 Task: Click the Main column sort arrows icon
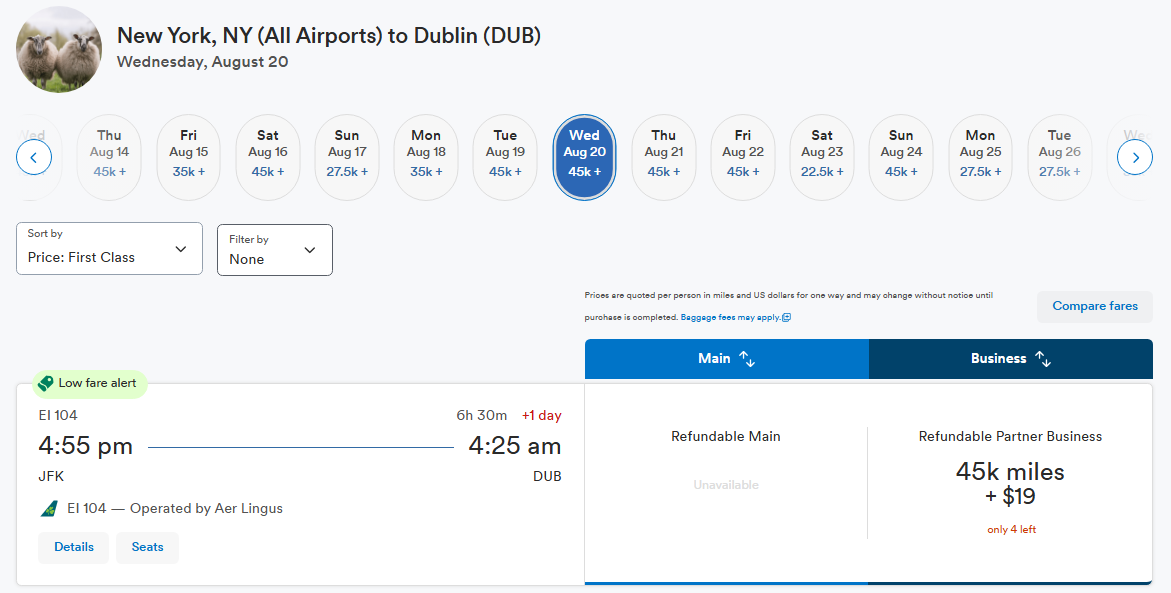[747, 358]
